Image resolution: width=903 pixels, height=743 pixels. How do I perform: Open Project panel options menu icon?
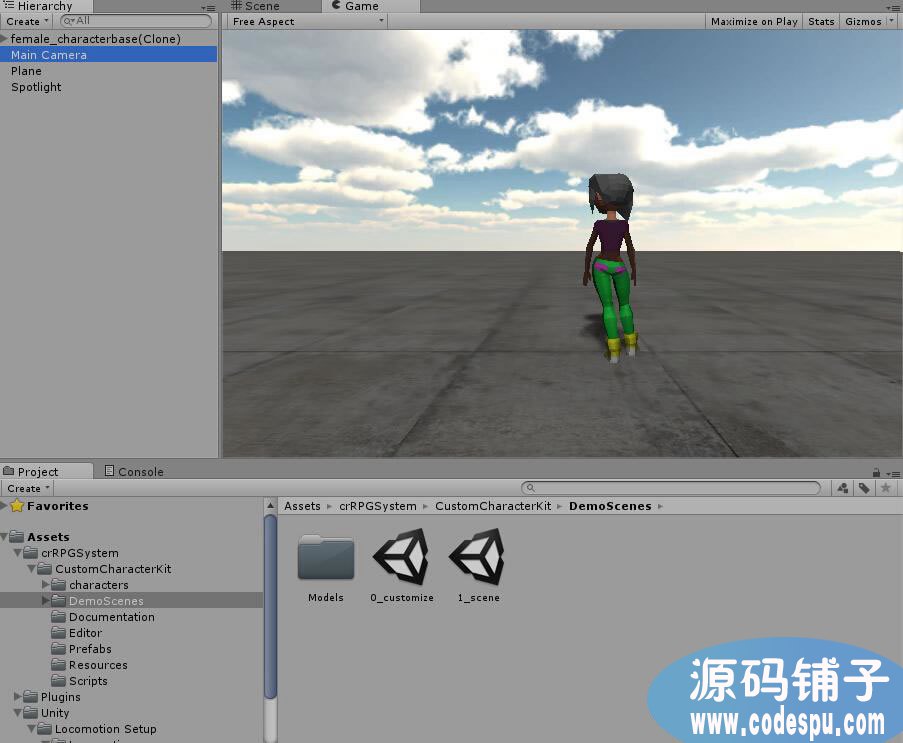coord(893,474)
